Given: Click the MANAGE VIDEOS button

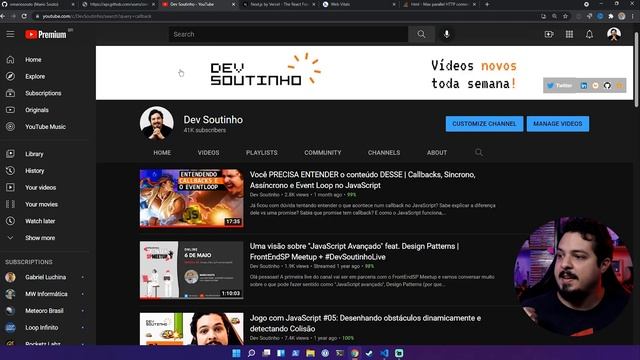Looking at the screenshot, I should click(x=558, y=124).
